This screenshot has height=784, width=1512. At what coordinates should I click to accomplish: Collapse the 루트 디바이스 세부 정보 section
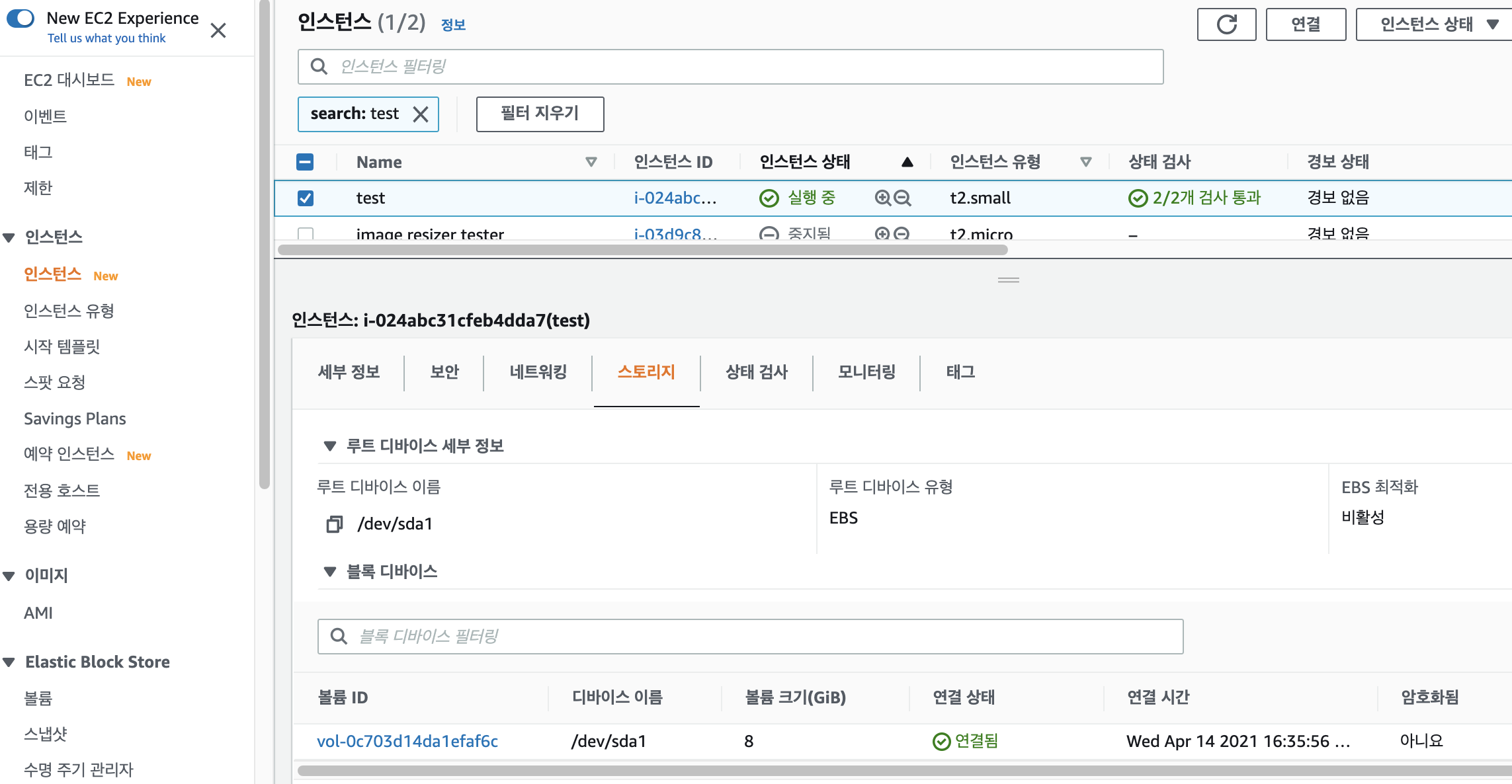pos(329,446)
